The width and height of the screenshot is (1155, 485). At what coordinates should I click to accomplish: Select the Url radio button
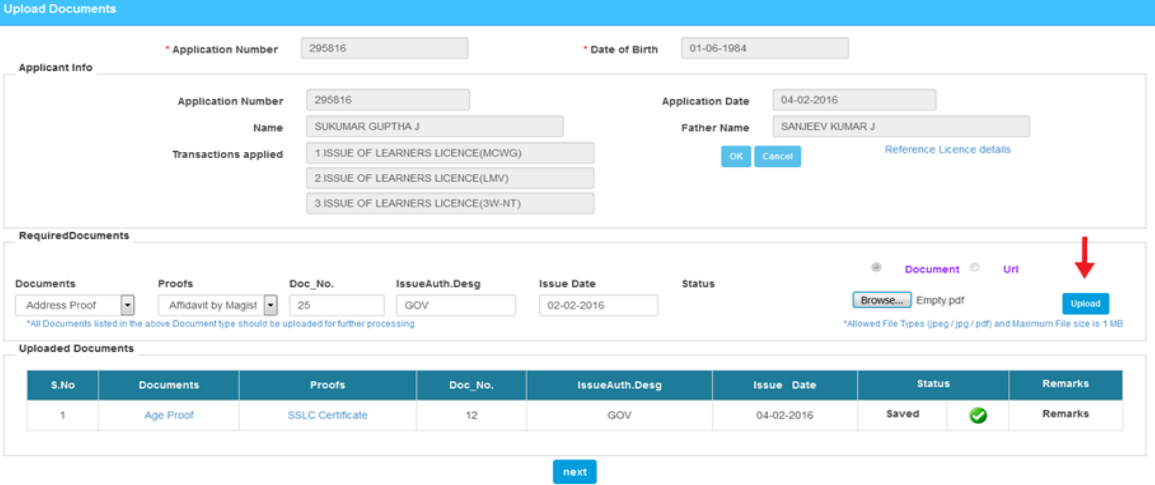975,268
